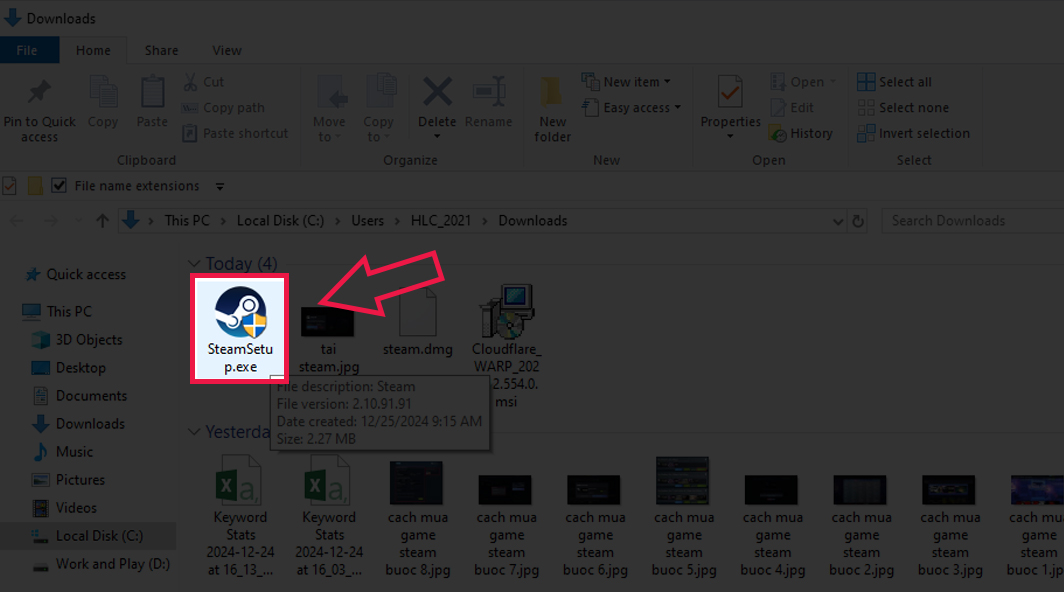Click Invert selection button
The image size is (1064, 592).
(913, 133)
